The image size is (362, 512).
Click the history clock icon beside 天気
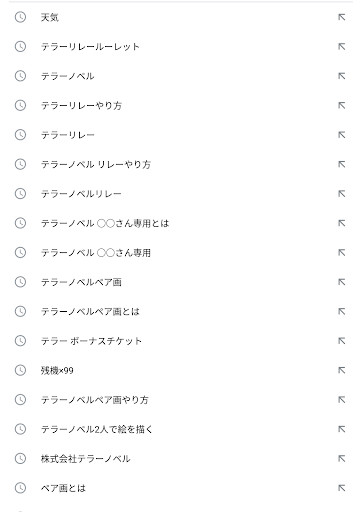pos(20,17)
